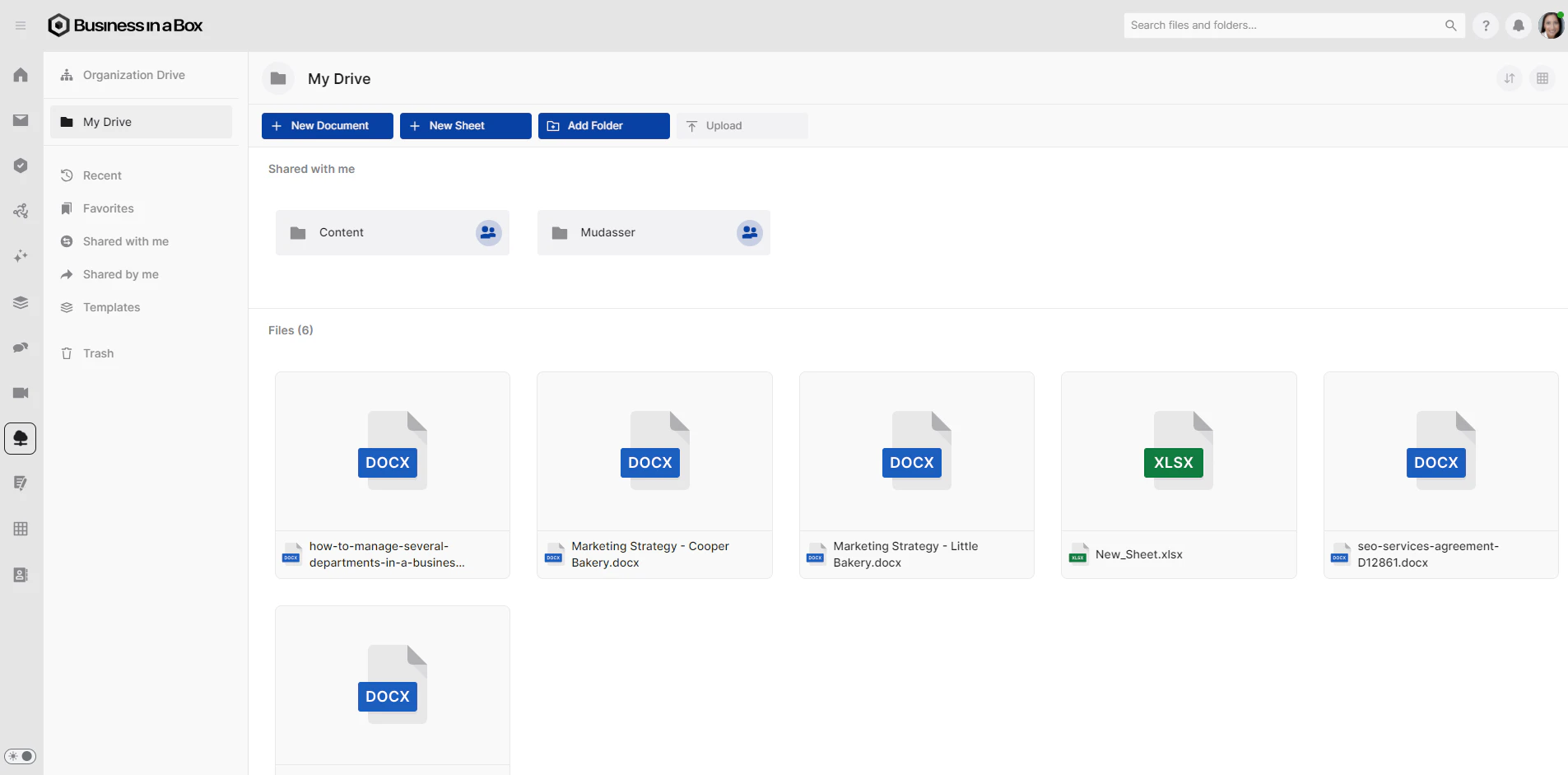
Task: Open the Home sidebar icon
Action: click(x=21, y=75)
